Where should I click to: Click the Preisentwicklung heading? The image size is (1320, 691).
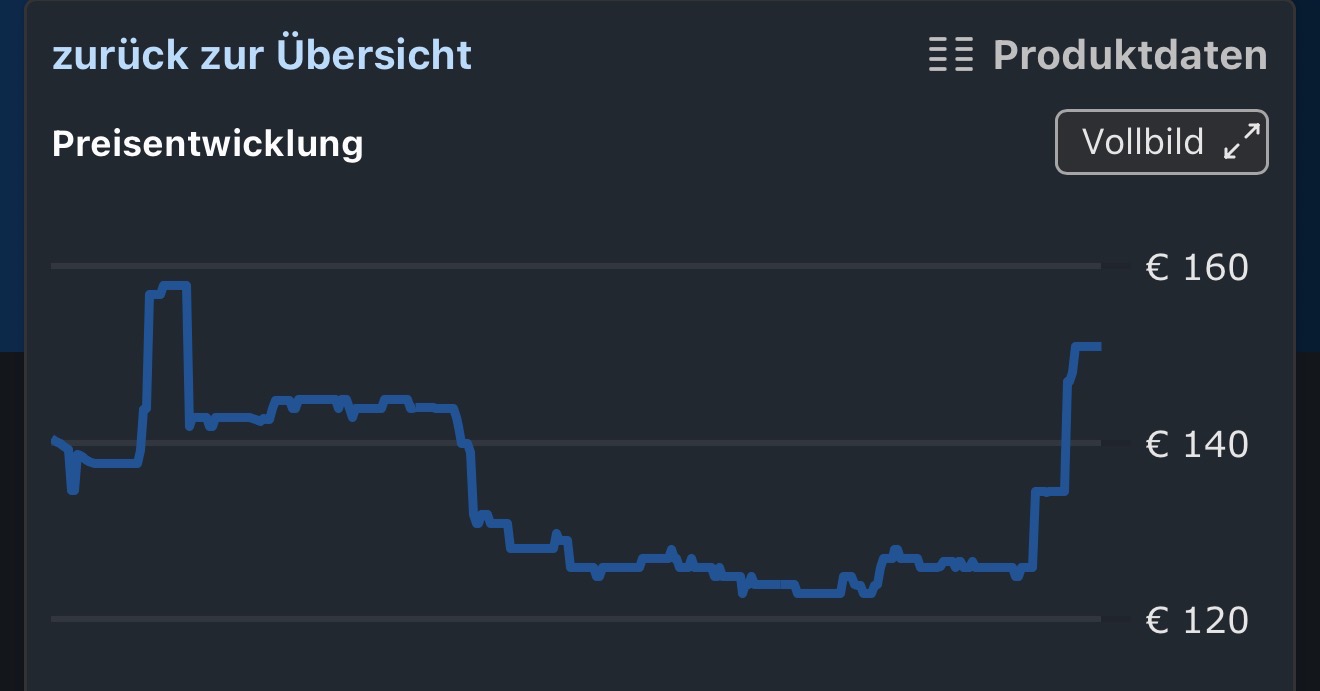(207, 144)
